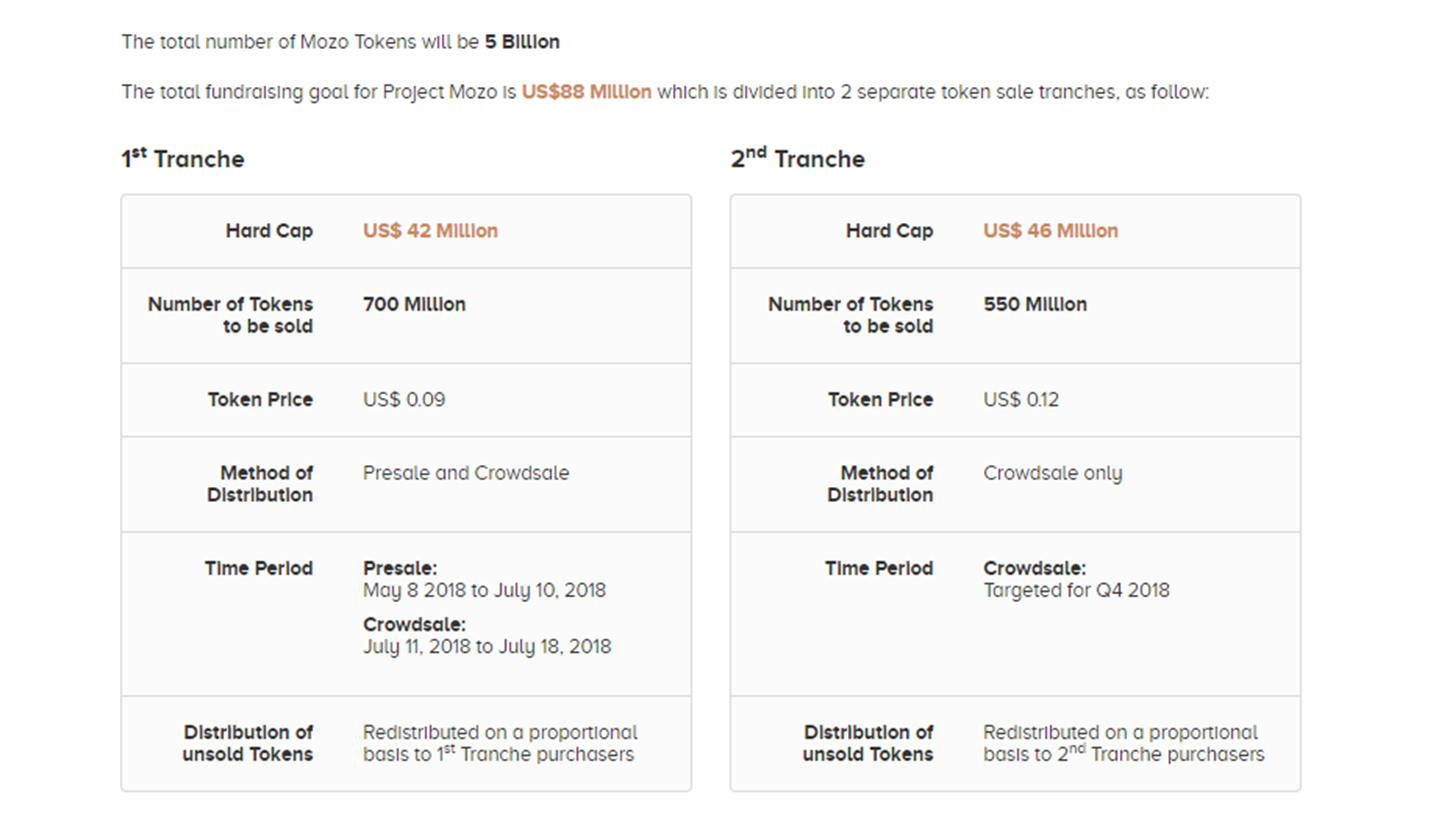Select the 1st Tranche heading
The width and height of the screenshot is (1447, 814).
[183, 159]
